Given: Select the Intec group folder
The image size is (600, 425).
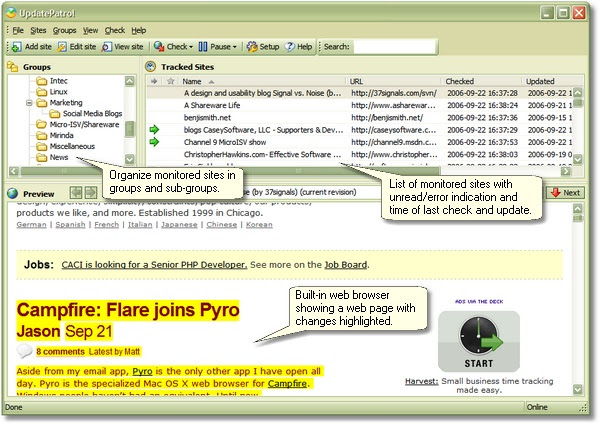Looking at the screenshot, I should [x=52, y=81].
